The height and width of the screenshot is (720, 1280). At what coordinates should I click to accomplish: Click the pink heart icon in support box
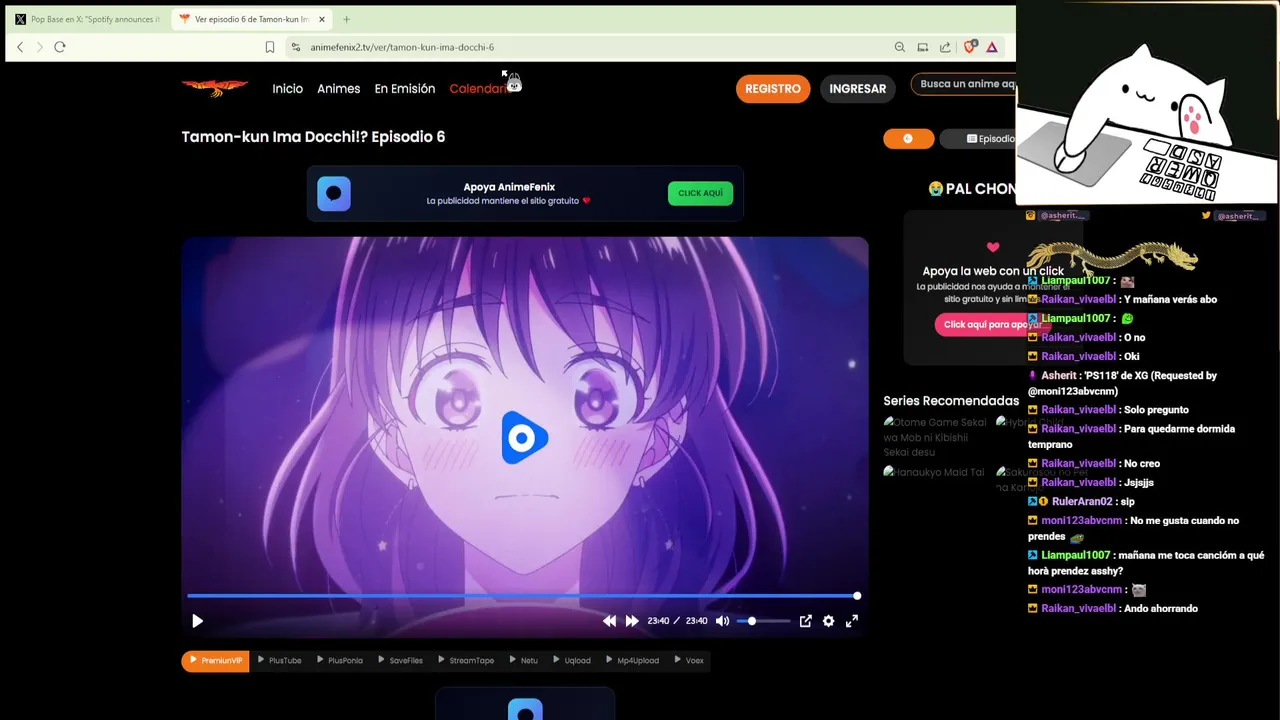pyautogui.click(x=993, y=247)
